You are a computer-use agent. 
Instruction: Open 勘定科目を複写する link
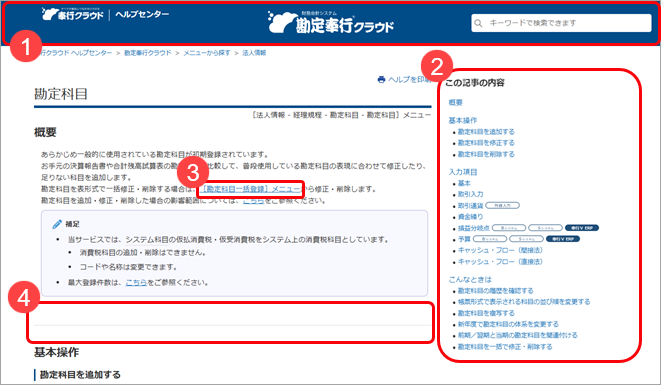point(486,313)
